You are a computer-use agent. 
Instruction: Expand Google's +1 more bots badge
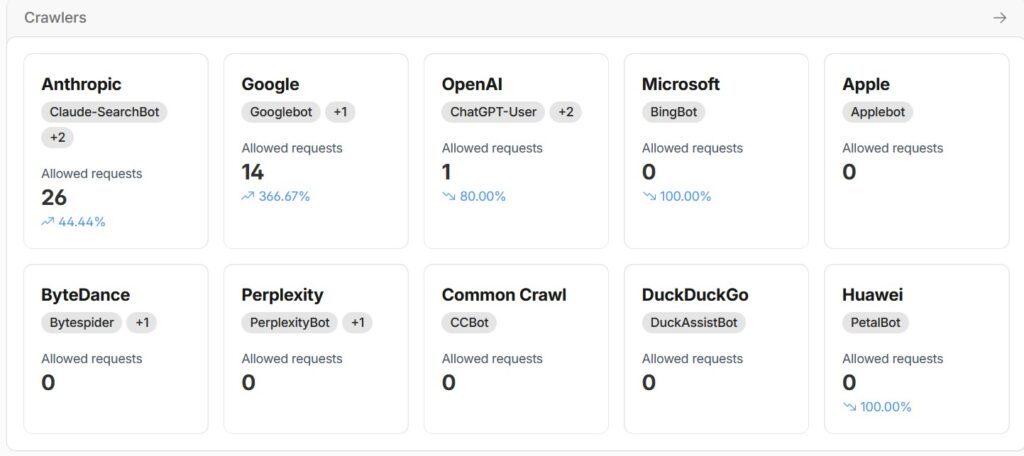[340, 112]
